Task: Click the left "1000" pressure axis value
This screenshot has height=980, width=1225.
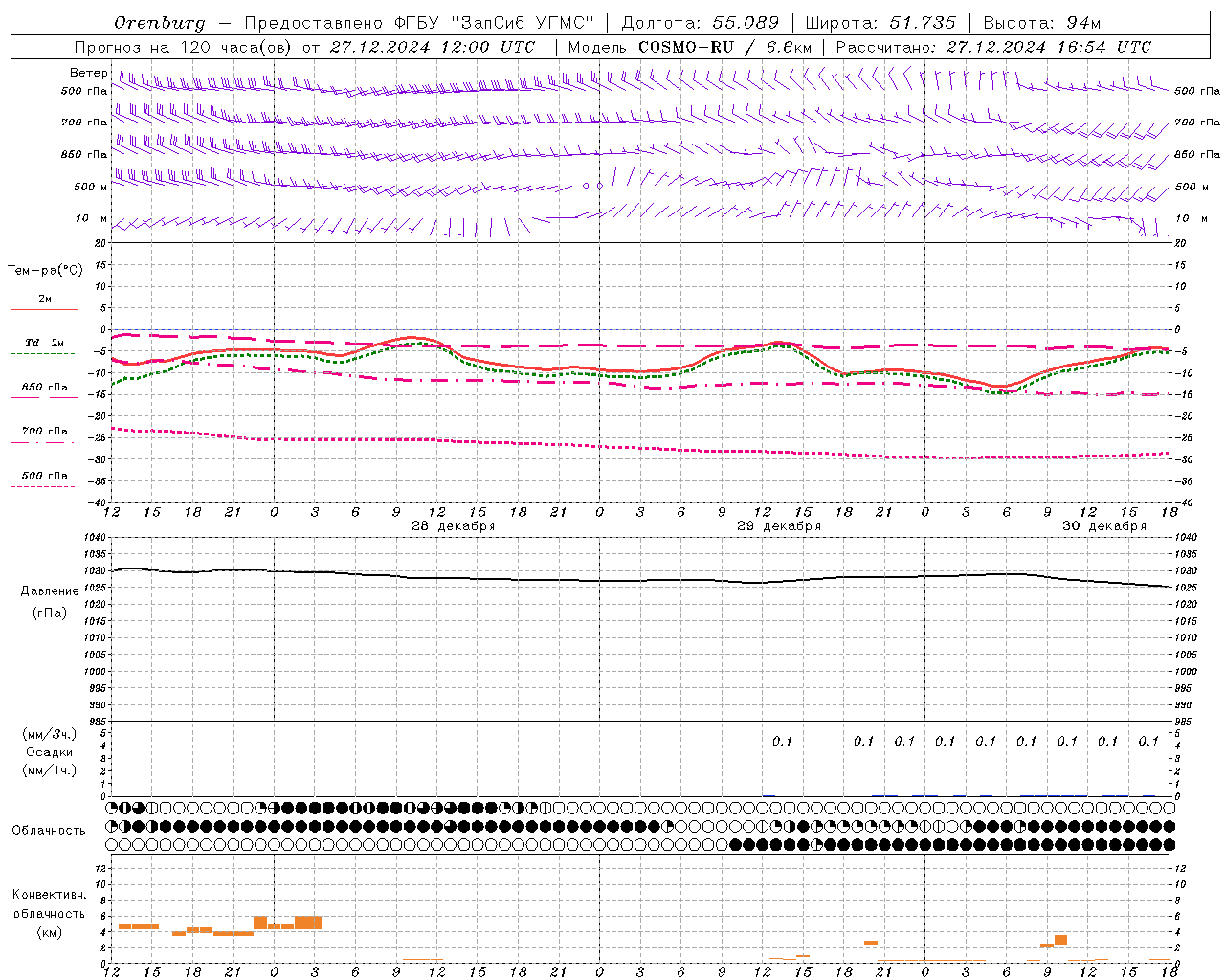Action: (96, 672)
